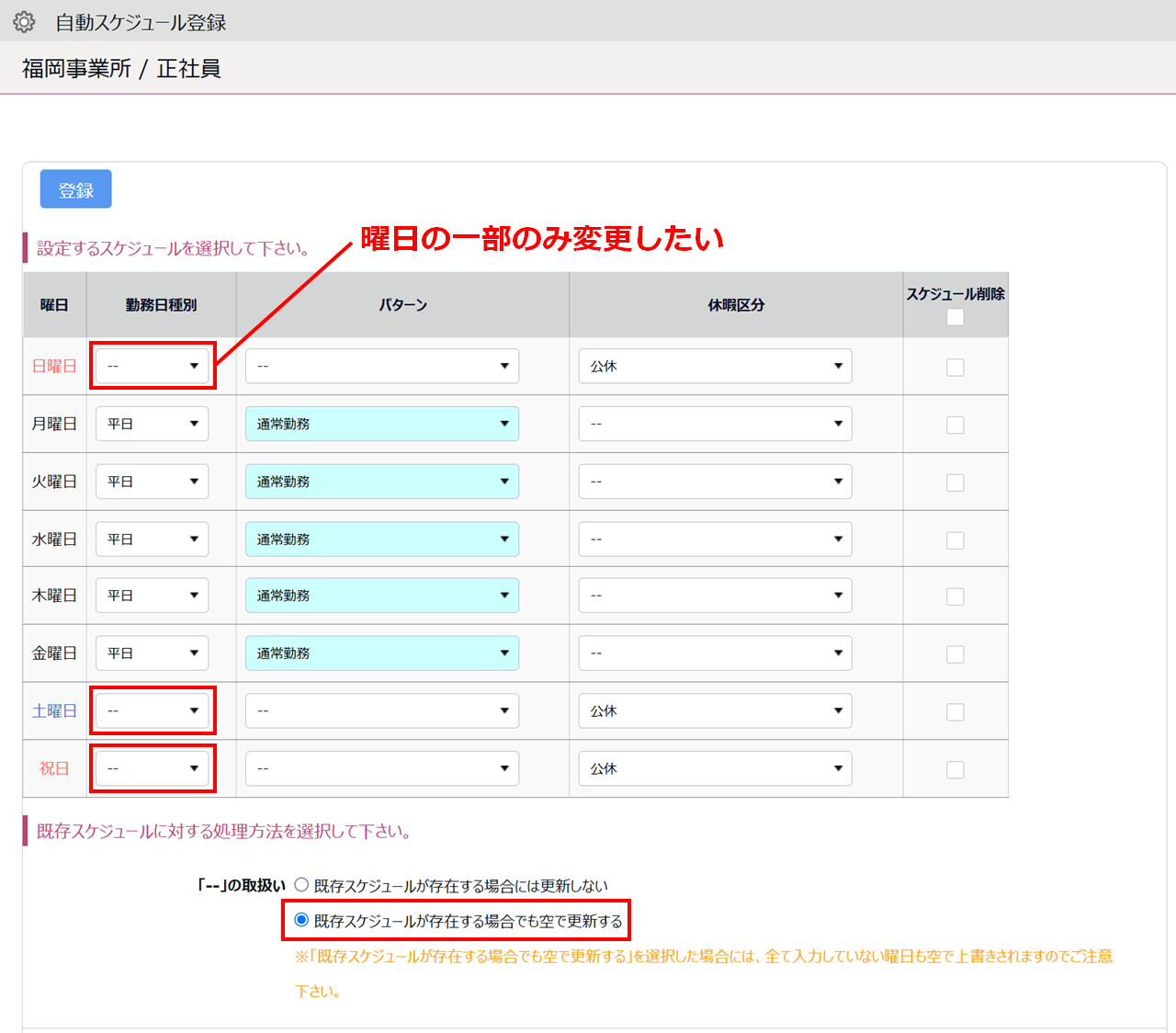The height and width of the screenshot is (1033, 1176).
Task: Select 既存スケジュールが存在する場合には更新しない radio
Action: coord(301,885)
